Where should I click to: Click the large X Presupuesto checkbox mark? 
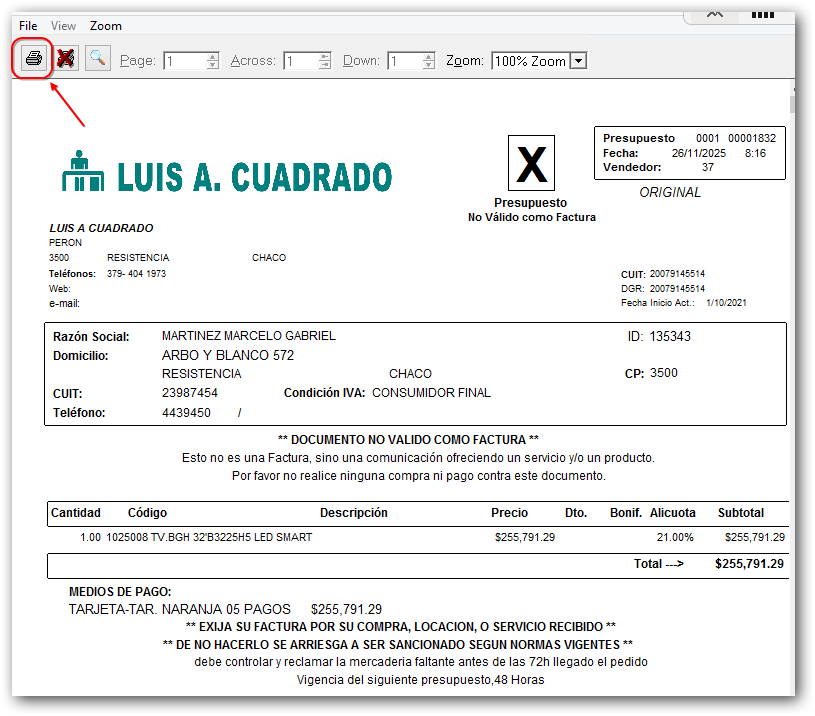coord(531,164)
